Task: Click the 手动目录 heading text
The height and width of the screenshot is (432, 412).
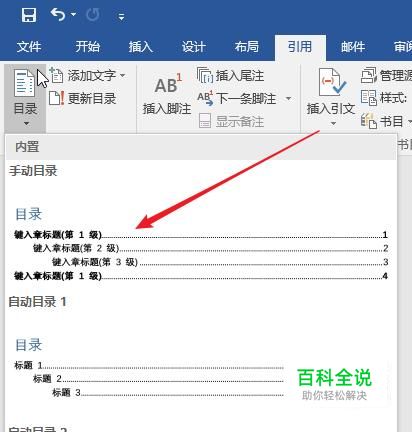Action: 33,171
